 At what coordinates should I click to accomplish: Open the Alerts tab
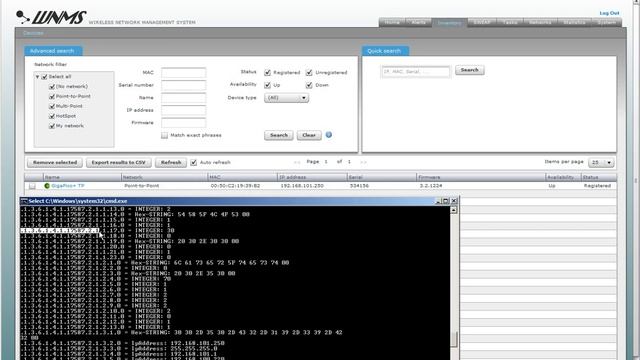point(418,22)
